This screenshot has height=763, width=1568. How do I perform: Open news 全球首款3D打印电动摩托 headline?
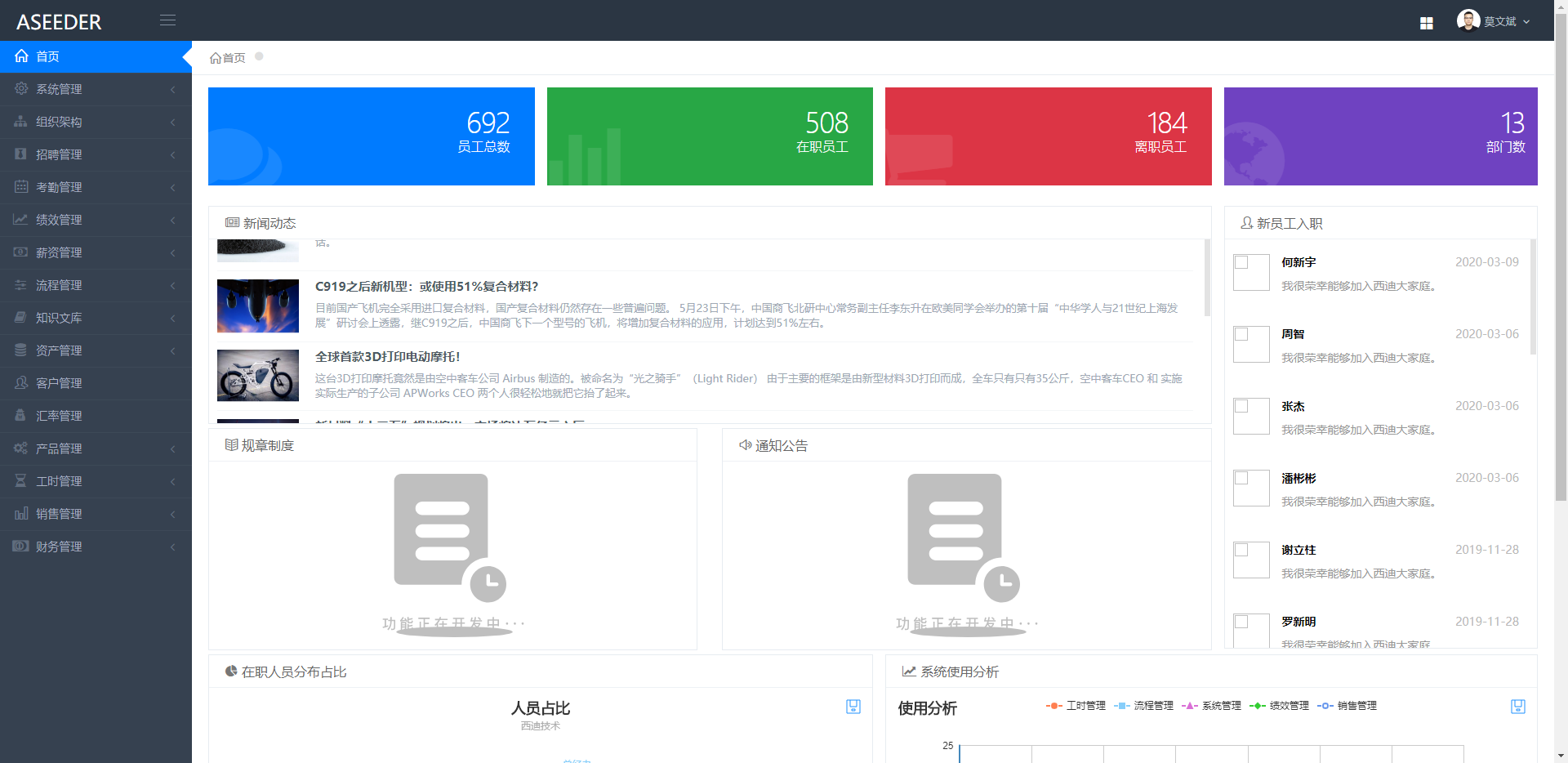pyautogui.click(x=387, y=356)
